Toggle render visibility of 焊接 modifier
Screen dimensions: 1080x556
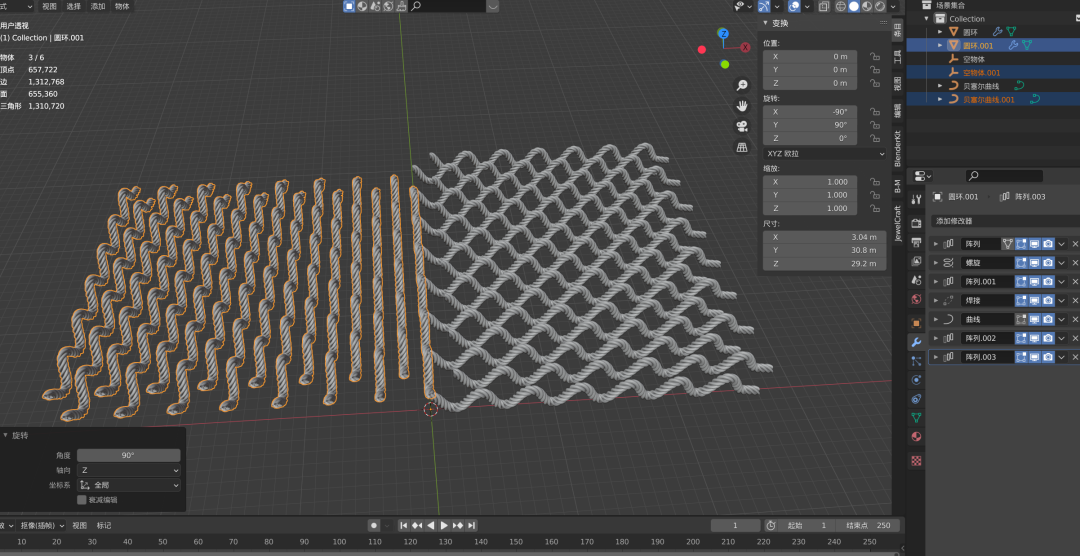click(x=1047, y=300)
